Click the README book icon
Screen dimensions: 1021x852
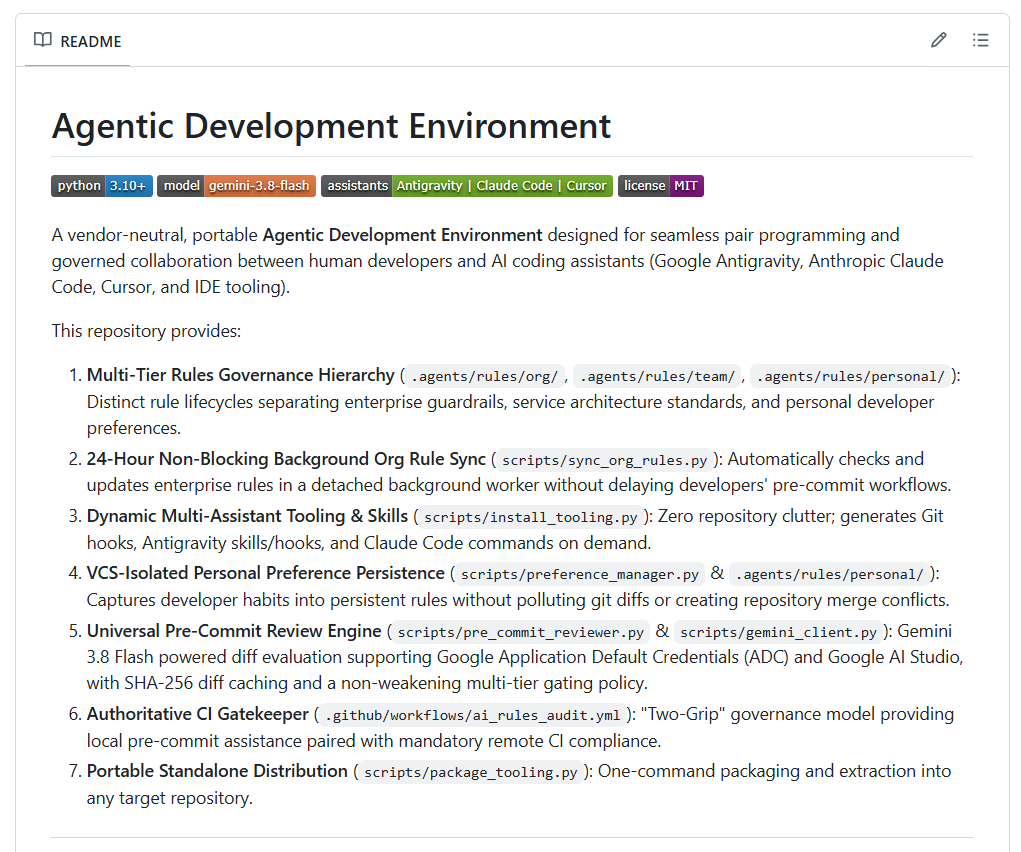coord(43,40)
